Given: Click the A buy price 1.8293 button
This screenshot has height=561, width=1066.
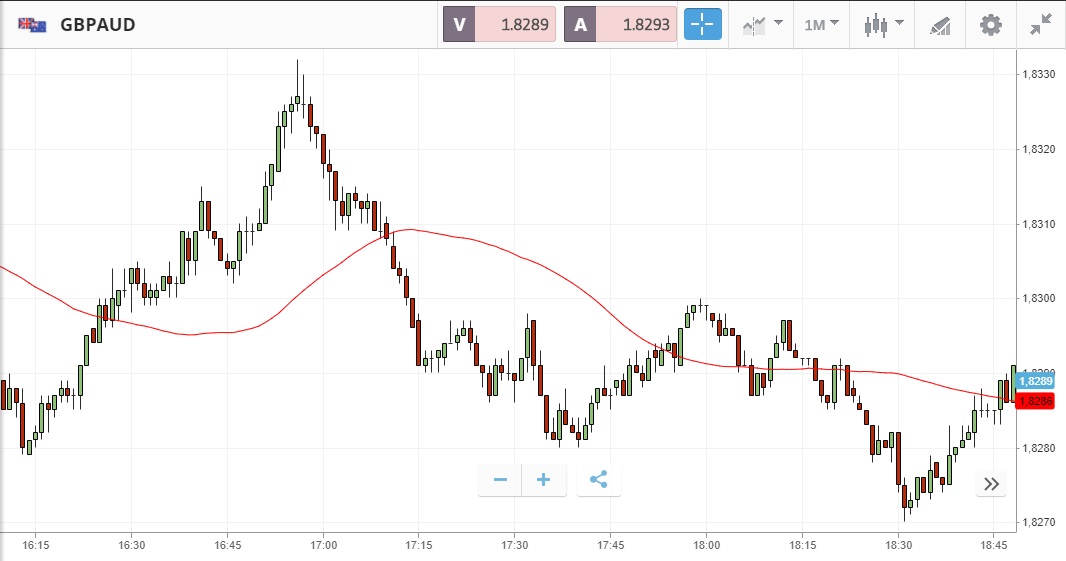Looking at the screenshot, I should pos(620,24).
